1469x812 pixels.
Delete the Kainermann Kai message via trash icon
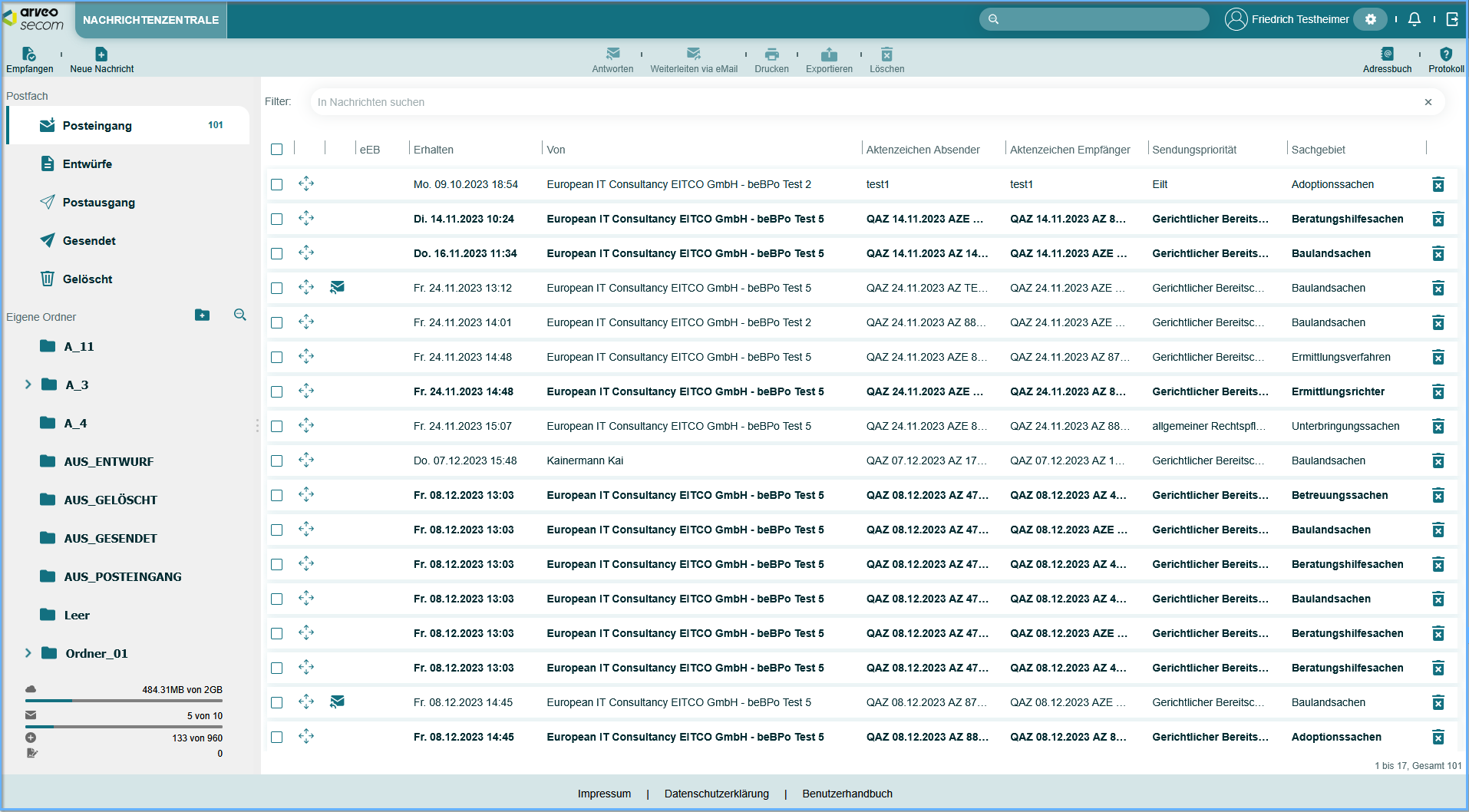coord(1438,460)
